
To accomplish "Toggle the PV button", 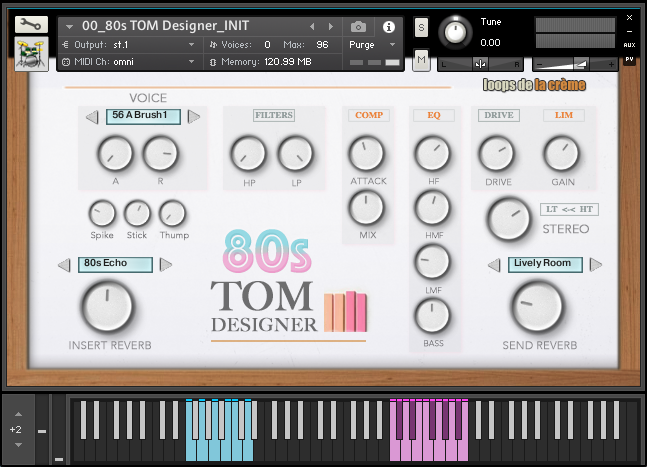I will tap(629, 59).
